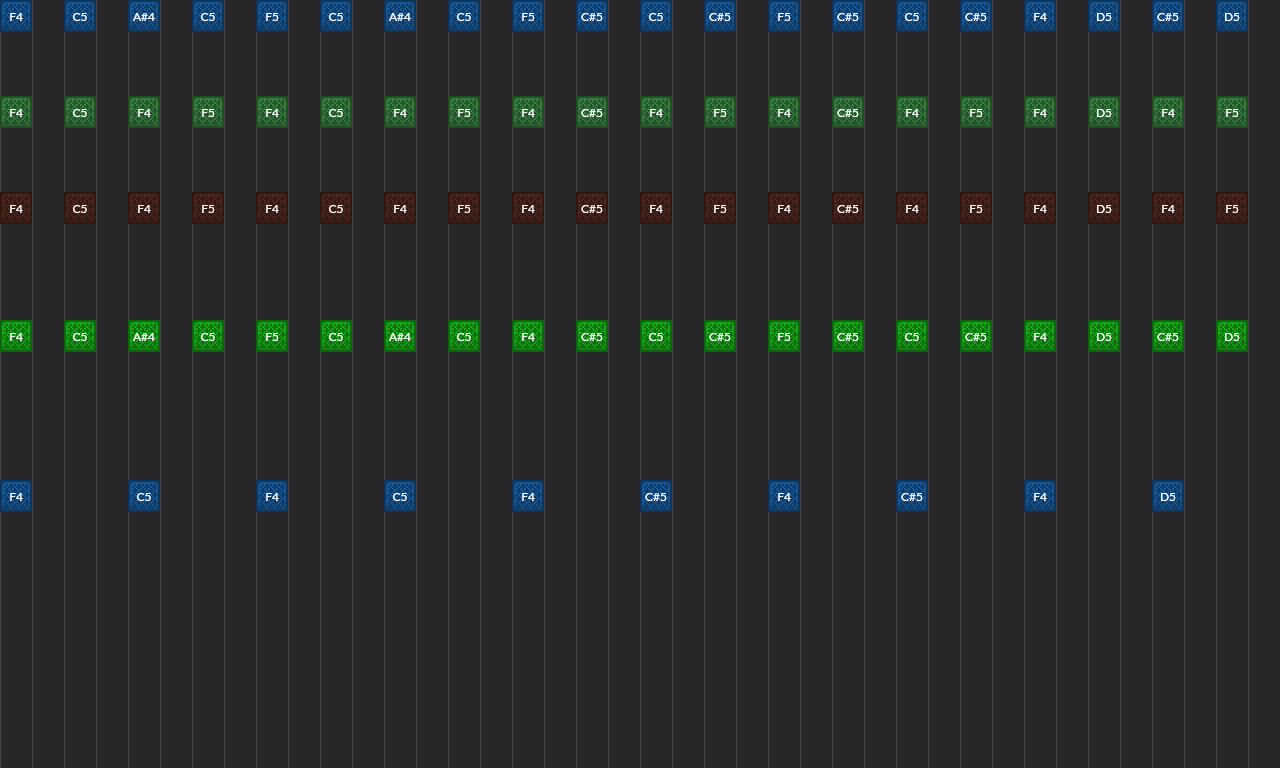Select first F5 note in bright green row

click(272, 337)
